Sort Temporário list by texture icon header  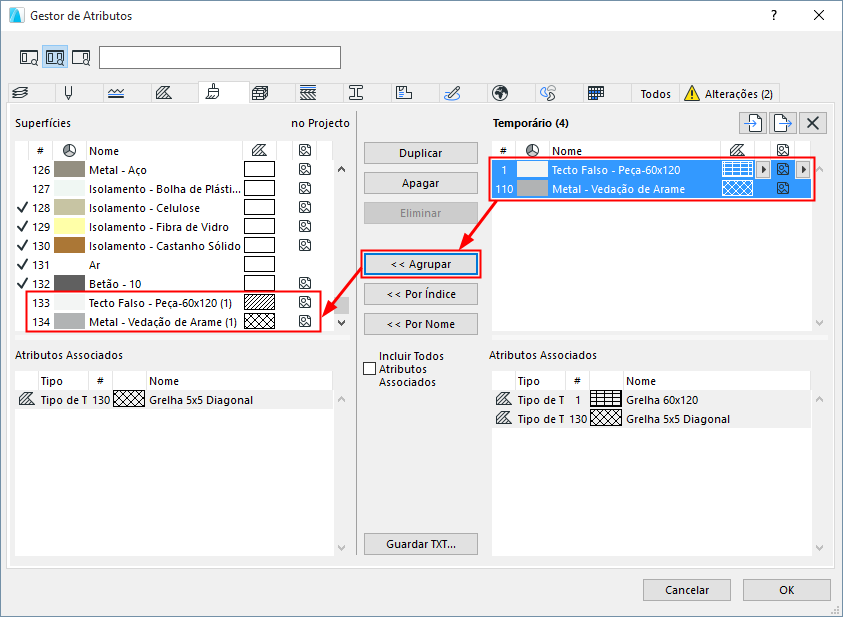[x=783, y=151]
